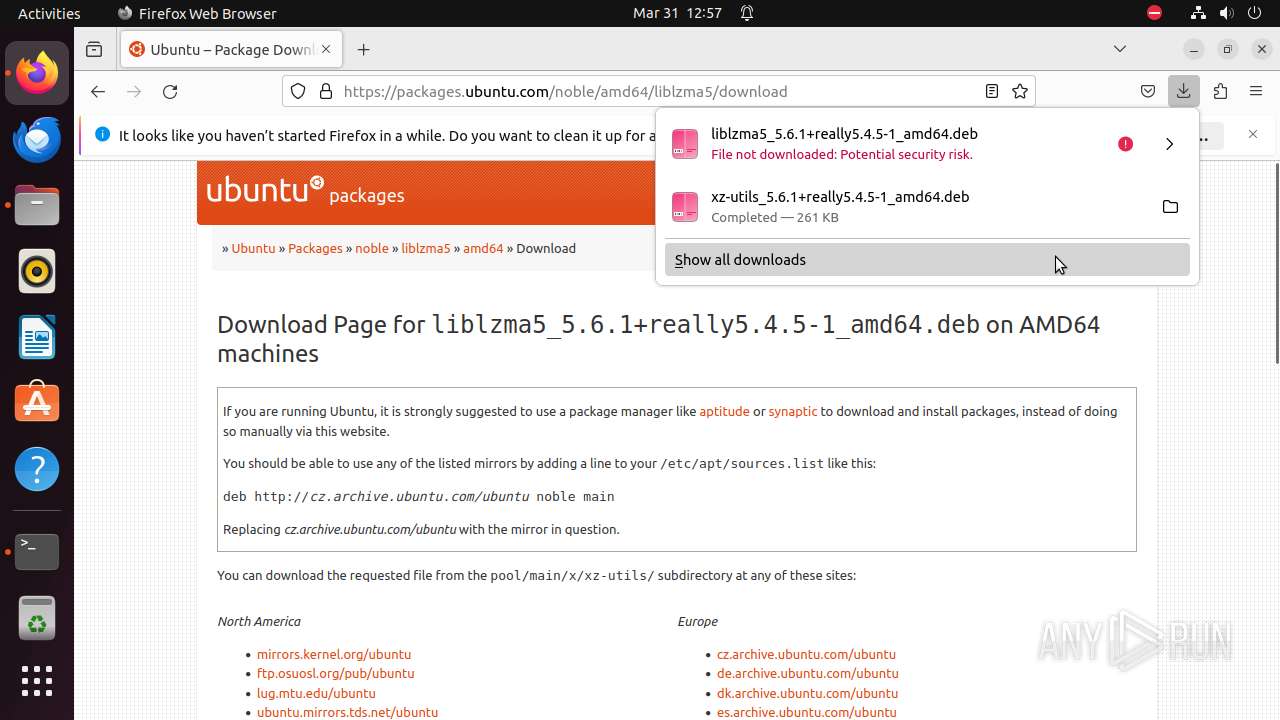The width and height of the screenshot is (1280, 720).
Task: Click the Downloads toolbar button
Action: click(x=1183, y=91)
